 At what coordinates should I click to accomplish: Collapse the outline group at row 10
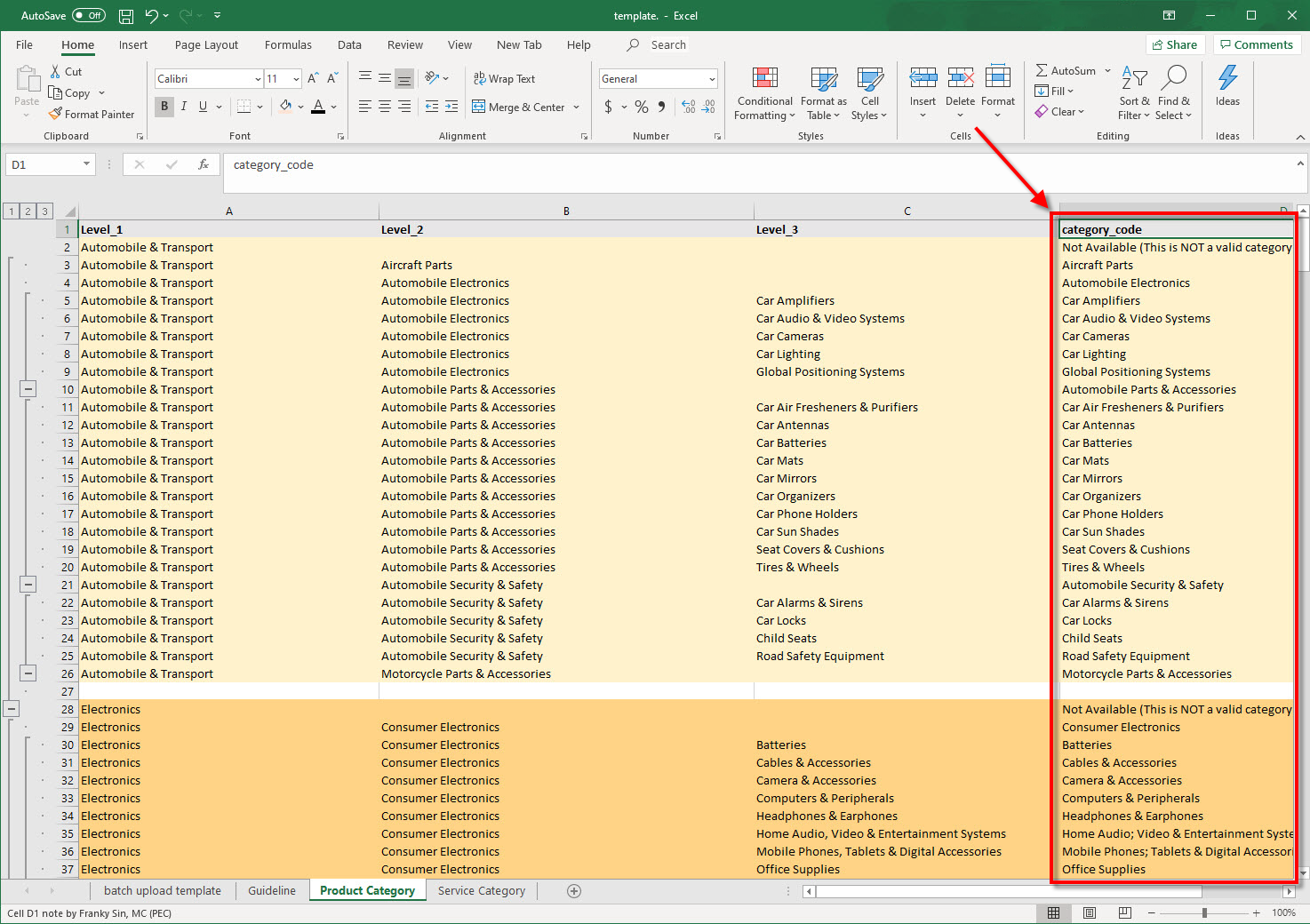pos(28,389)
